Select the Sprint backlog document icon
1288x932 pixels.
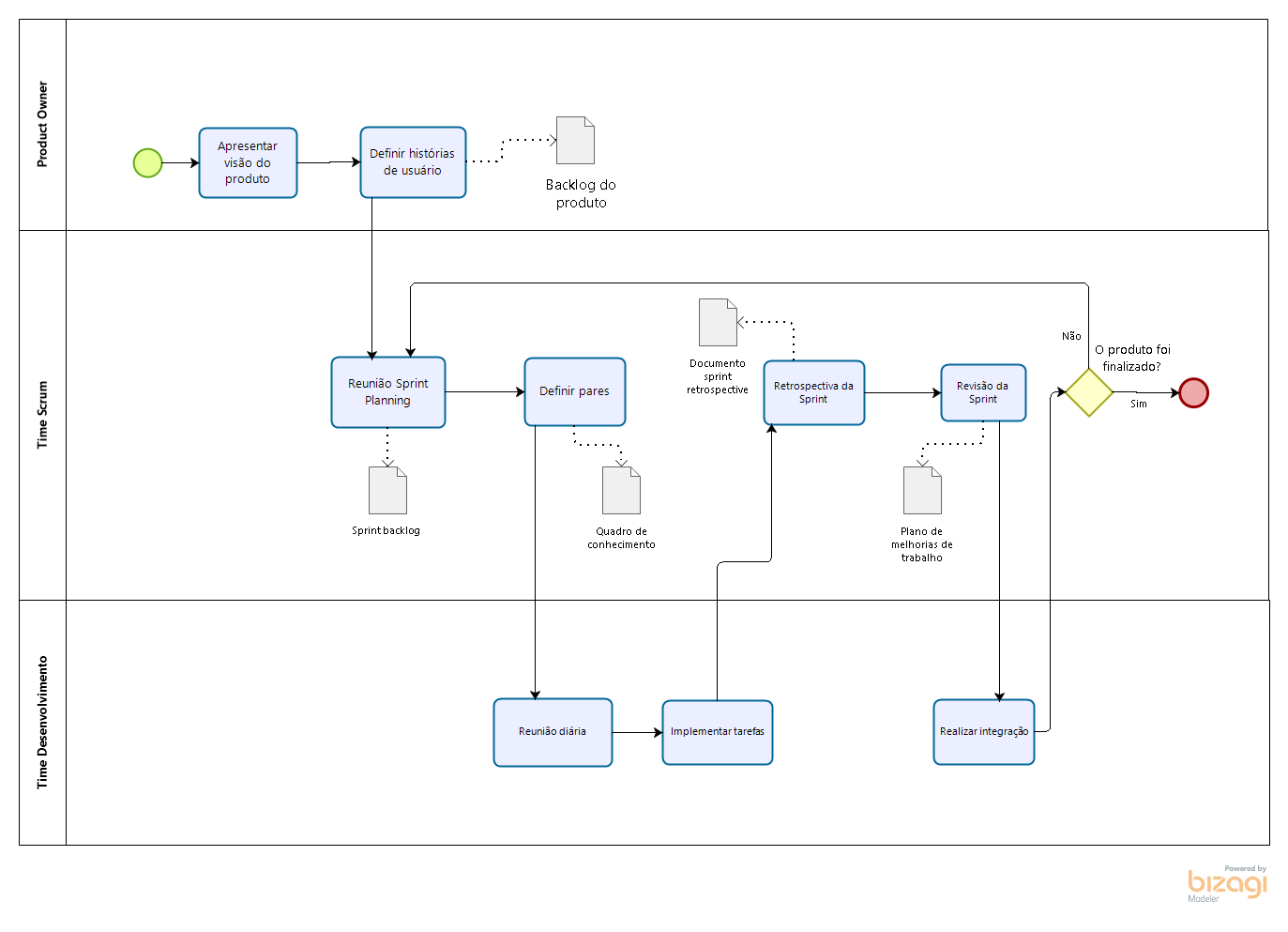[x=387, y=490]
